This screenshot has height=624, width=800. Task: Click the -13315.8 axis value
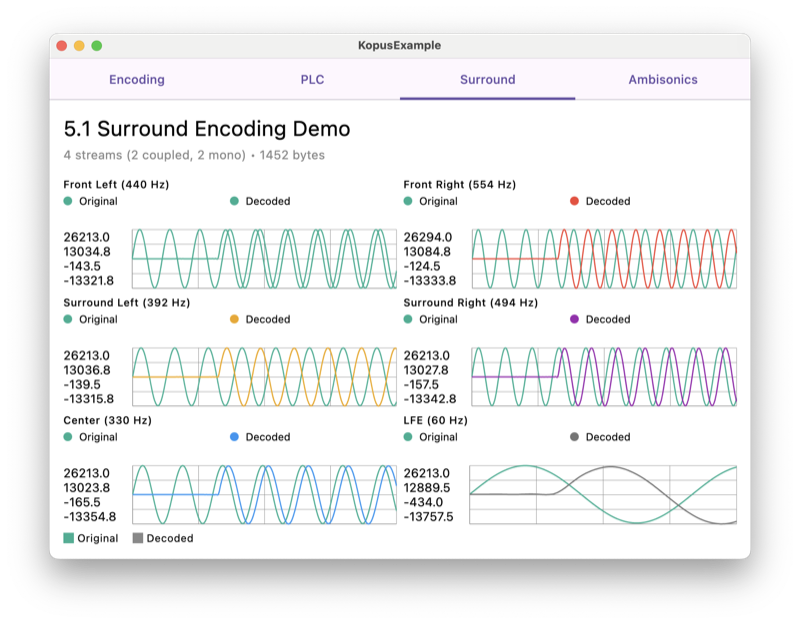pos(89,398)
